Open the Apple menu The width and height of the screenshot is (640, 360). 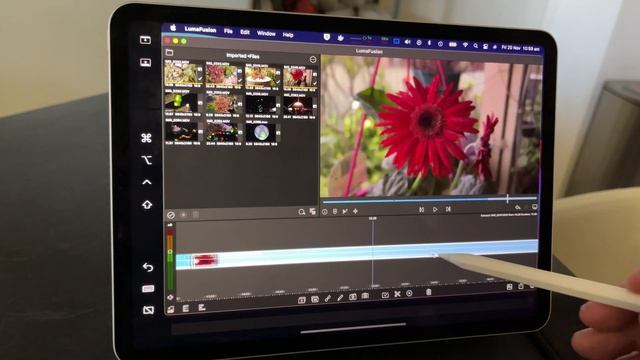pyautogui.click(x=173, y=27)
